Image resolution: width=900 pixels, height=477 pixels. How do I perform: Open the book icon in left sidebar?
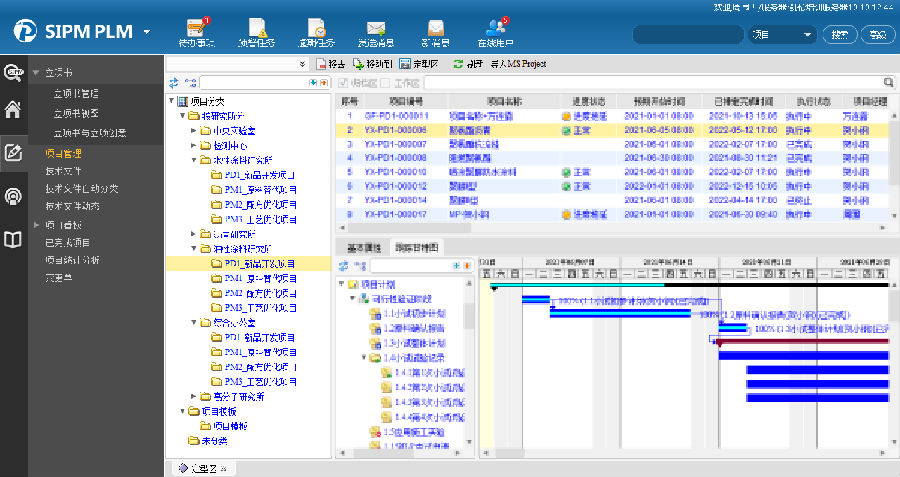point(13,239)
